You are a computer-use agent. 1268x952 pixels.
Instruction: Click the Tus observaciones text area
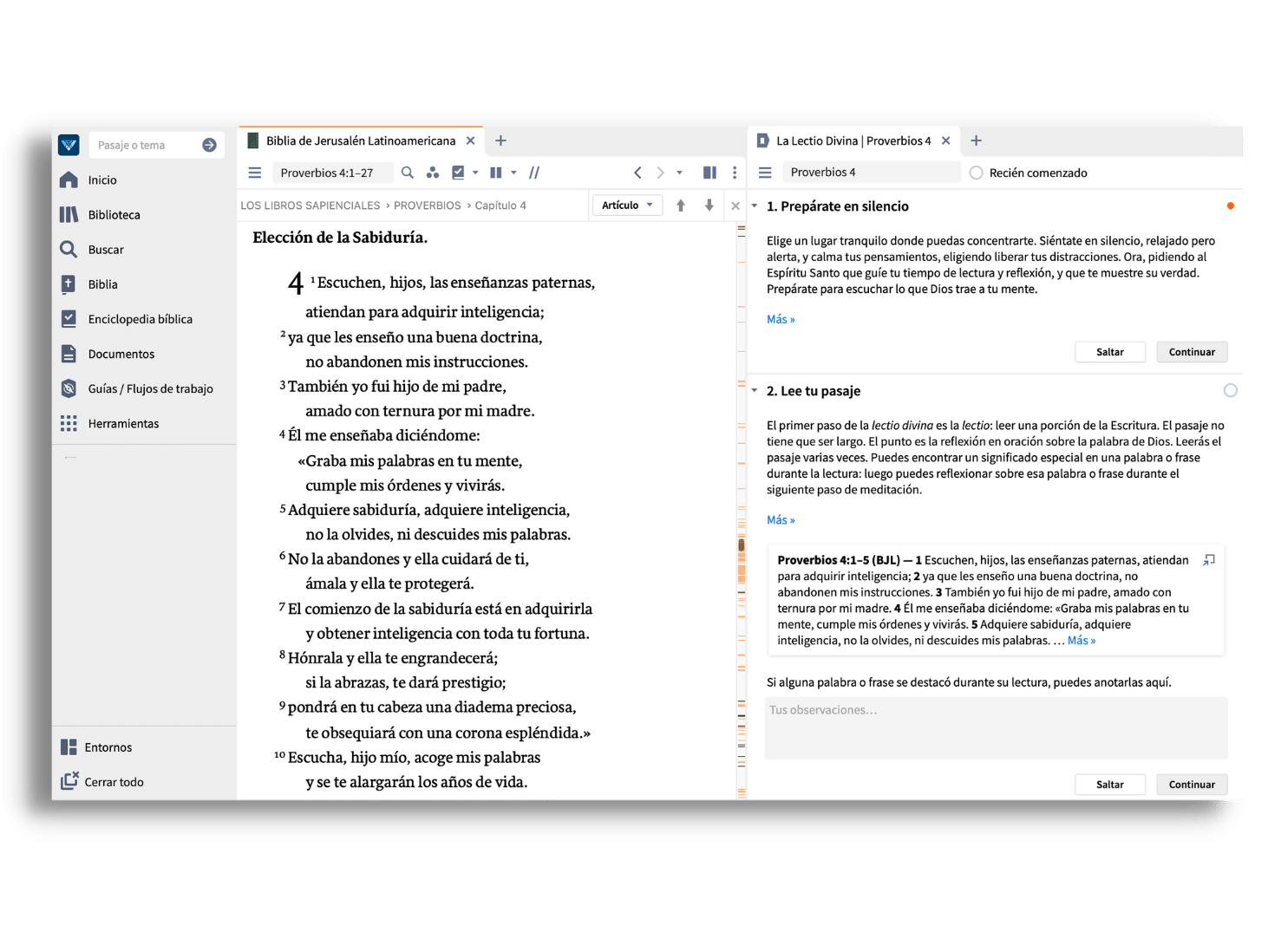(x=996, y=728)
